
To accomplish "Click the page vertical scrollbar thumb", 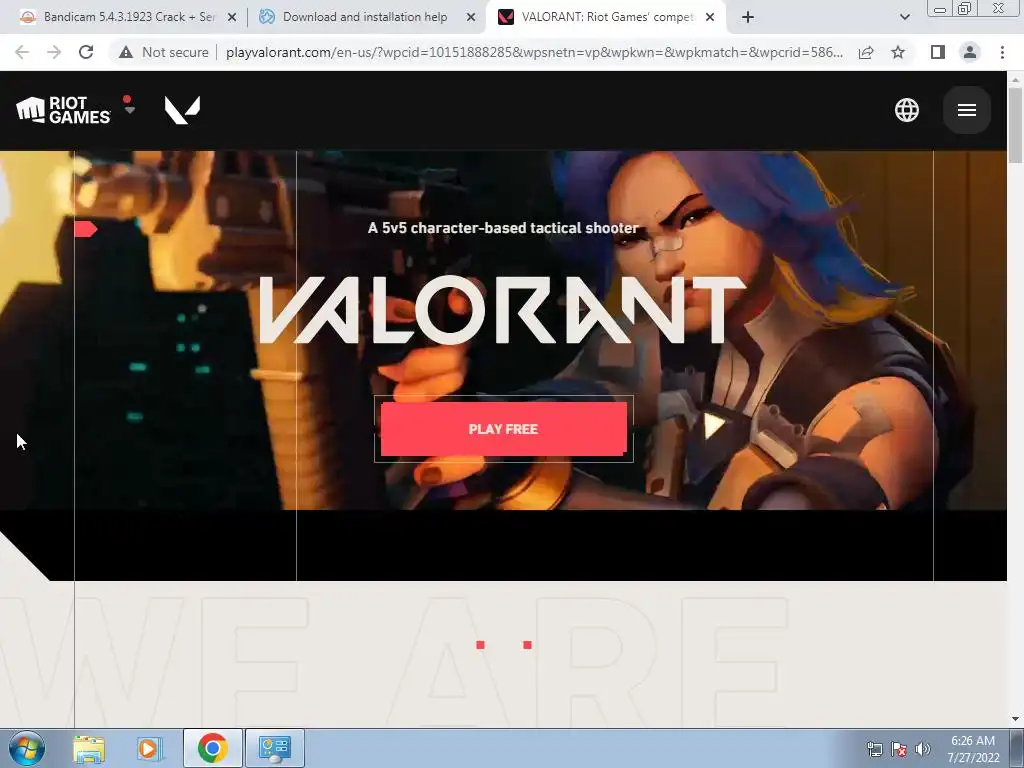I will [x=1015, y=125].
